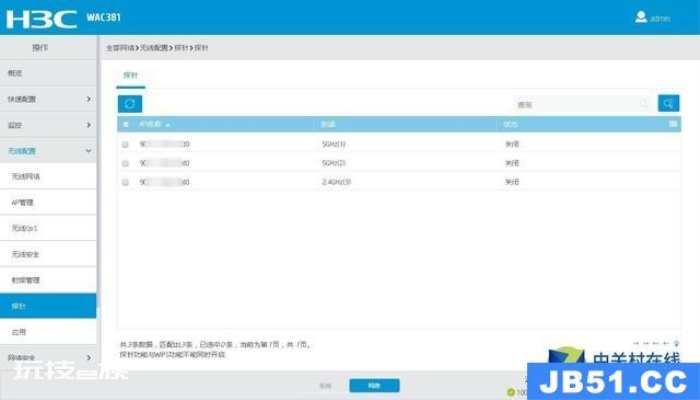The image size is (700, 400).
Task: Open 射频管理 in the sidebar
Action: tap(48, 280)
